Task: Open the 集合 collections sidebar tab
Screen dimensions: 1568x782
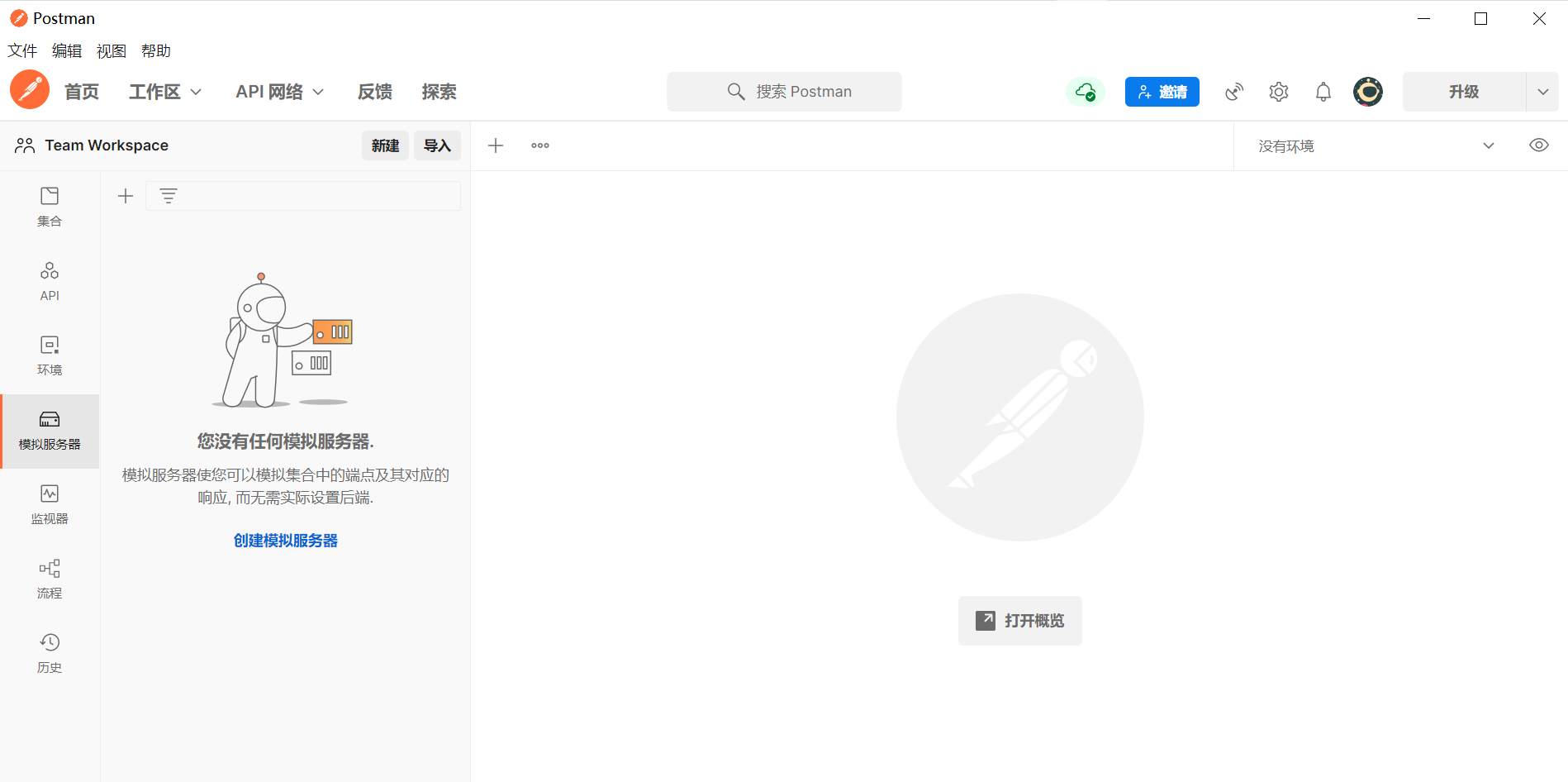Action: [x=50, y=207]
